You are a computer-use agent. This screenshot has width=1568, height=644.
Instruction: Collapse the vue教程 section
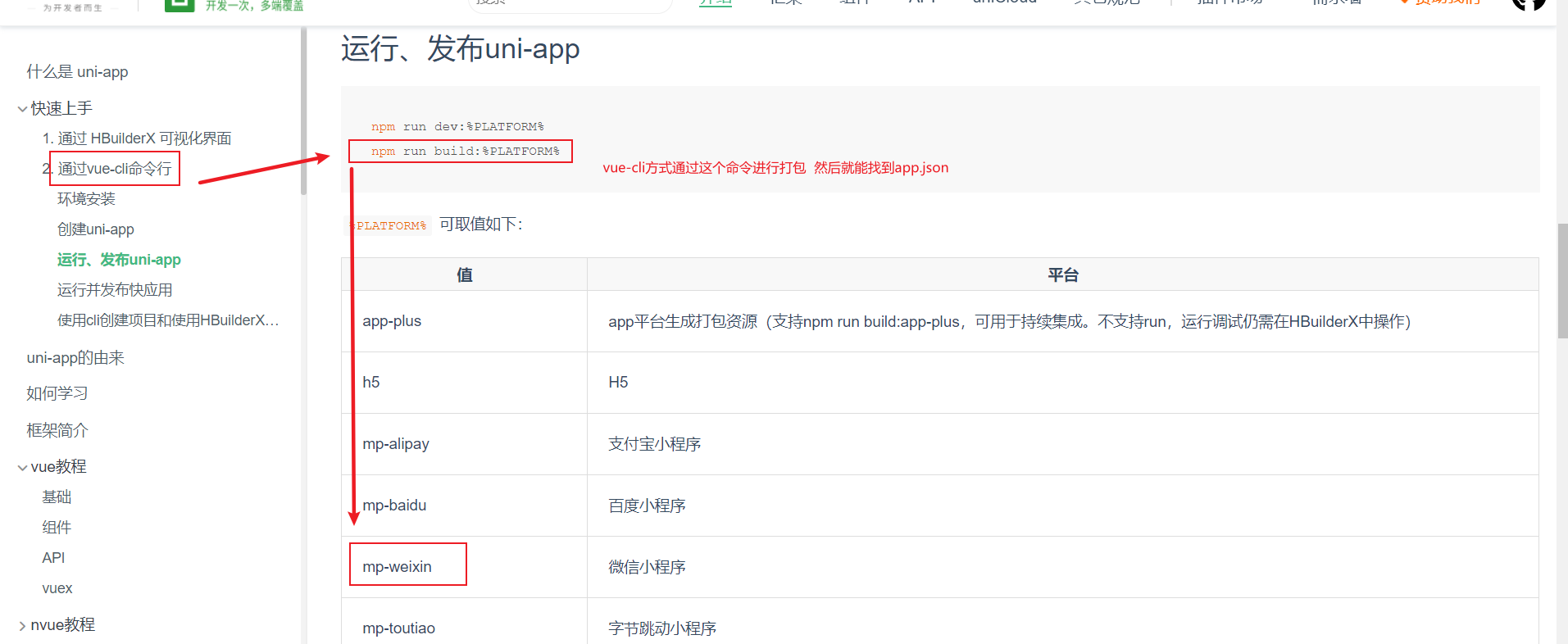pyautogui.click(x=22, y=467)
